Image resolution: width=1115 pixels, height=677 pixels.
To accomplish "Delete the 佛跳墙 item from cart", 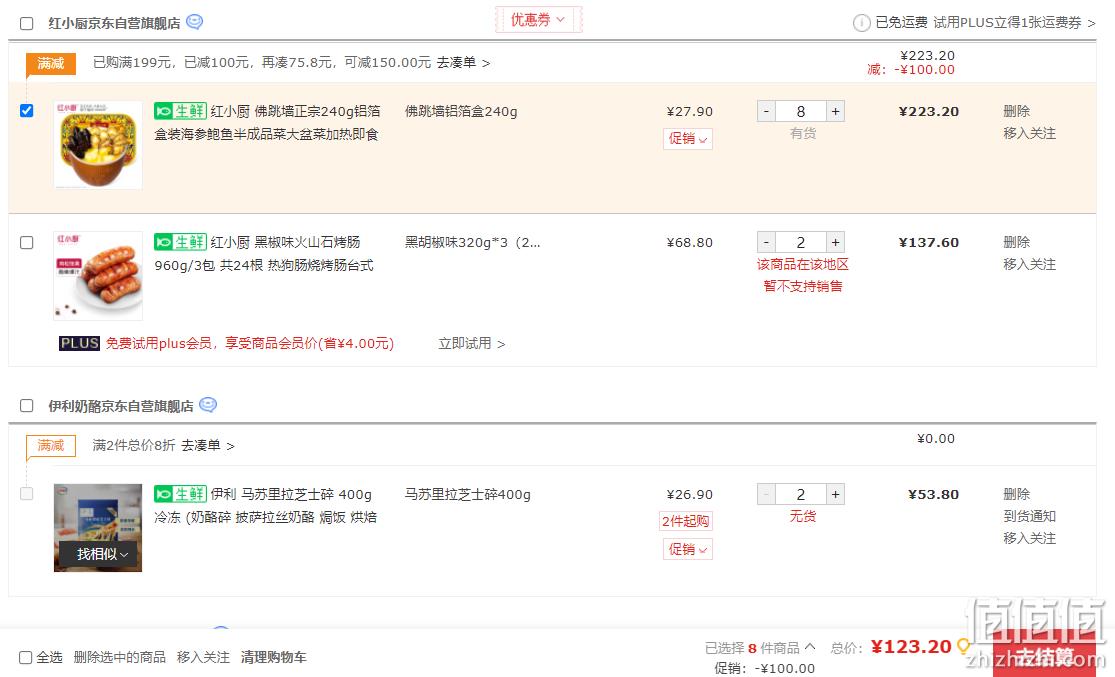I will pyautogui.click(x=1016, y=111).
